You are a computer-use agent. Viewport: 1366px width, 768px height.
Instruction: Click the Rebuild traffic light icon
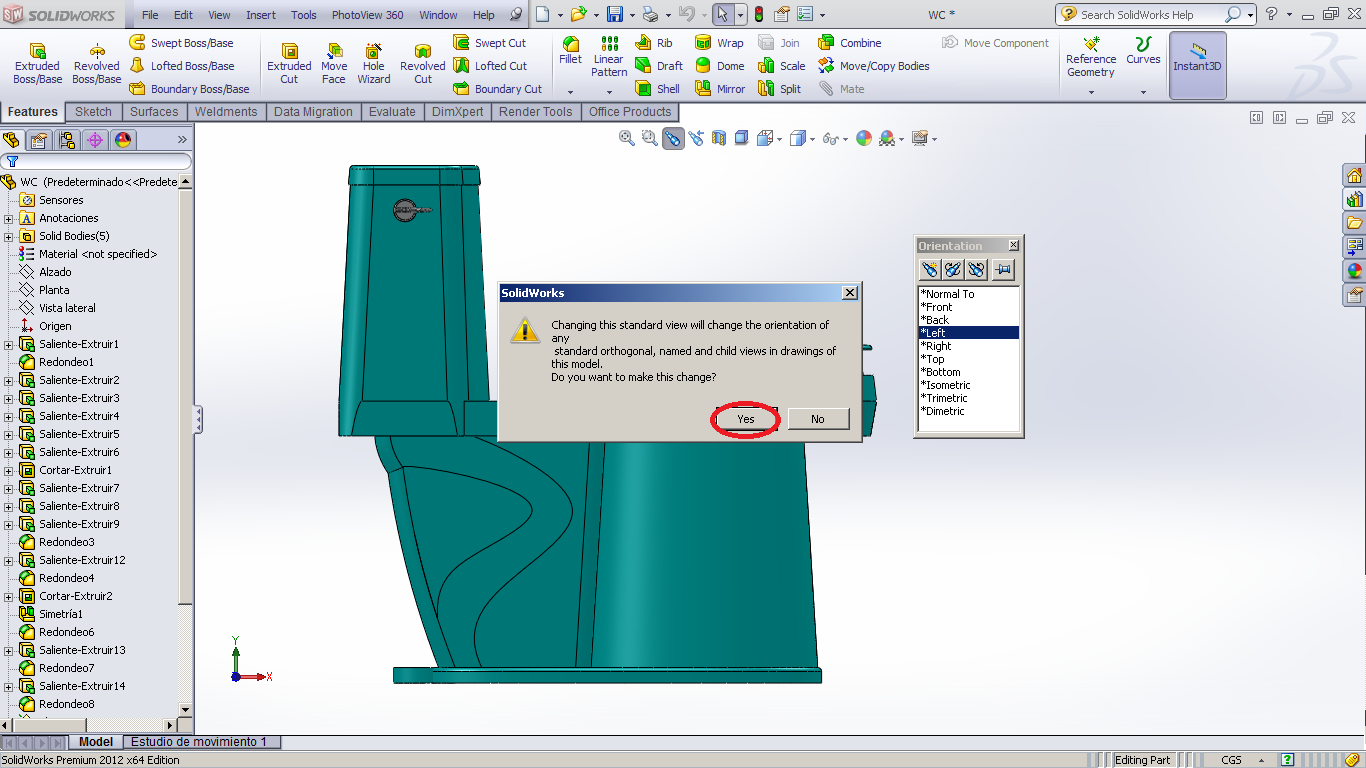point(759,14)
